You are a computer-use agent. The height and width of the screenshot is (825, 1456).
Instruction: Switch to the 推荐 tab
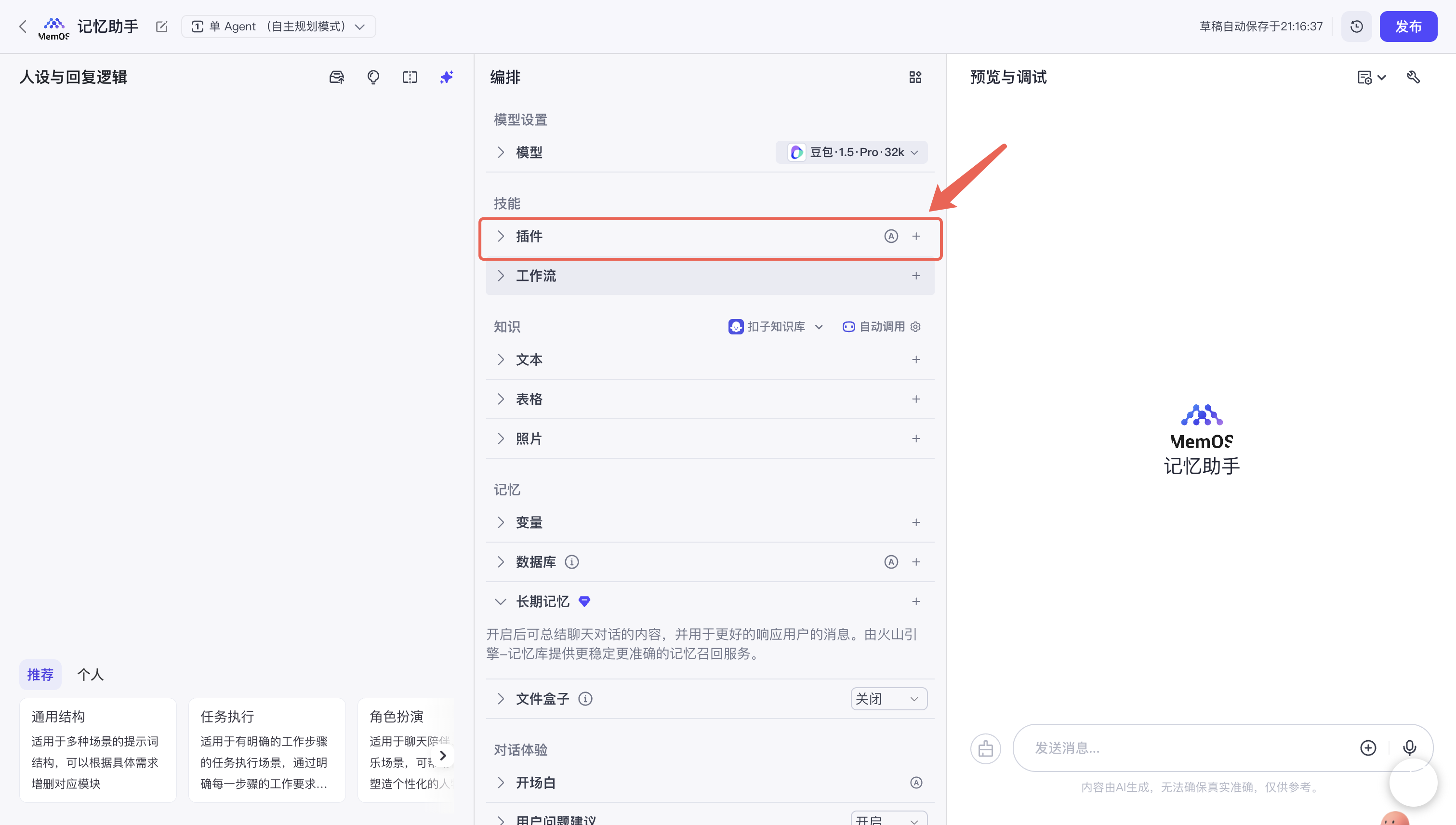click(x=40, y=674)
